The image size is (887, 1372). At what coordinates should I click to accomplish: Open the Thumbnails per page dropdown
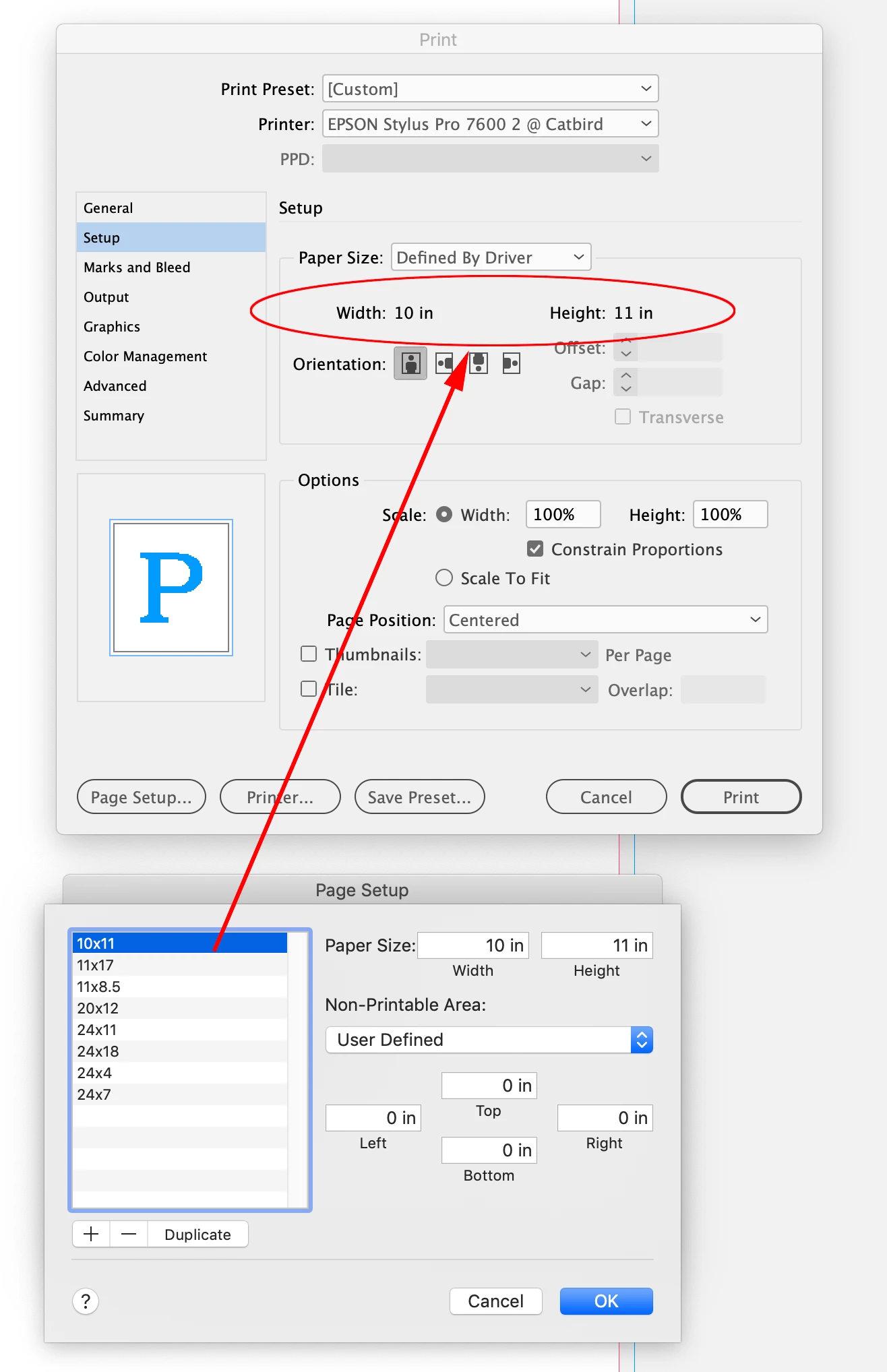tap(512, 654)
